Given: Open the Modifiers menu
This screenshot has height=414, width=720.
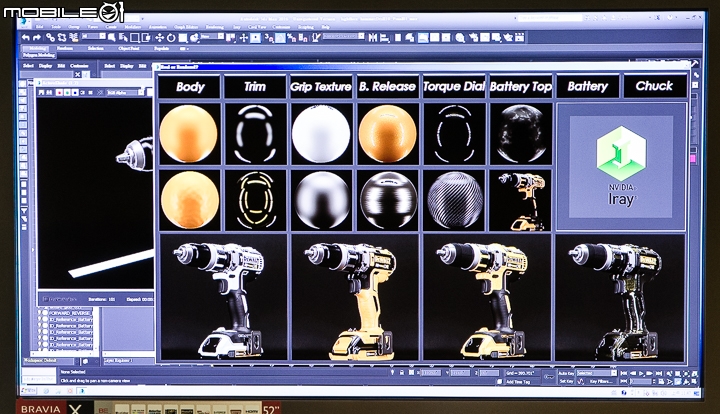Looking at the screenshot, I should [x=133, y=27].
